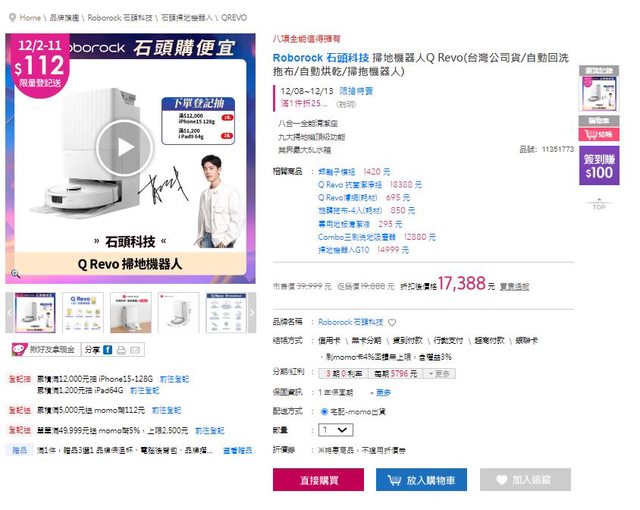Screen dimensions: 640x510
Task: Go to the Home breadcrumb link
Action: point(30,18)
